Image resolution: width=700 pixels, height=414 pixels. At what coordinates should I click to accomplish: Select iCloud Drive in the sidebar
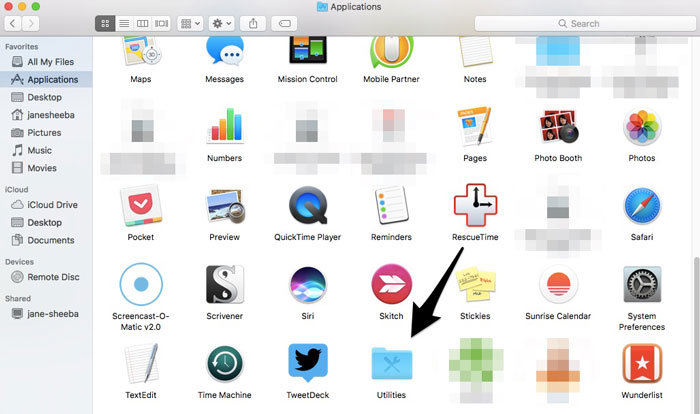[x=51, y=205]
